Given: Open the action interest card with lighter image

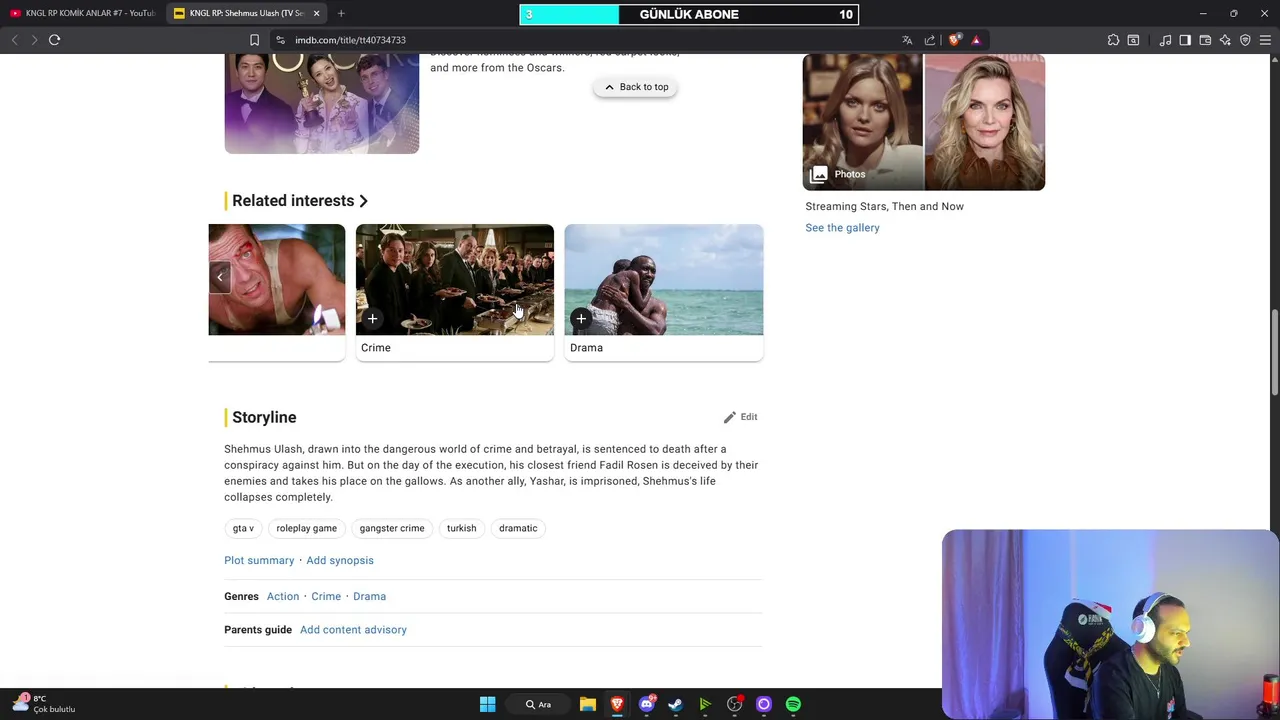Looking at the screenshot, I should (x=277, y=279).
